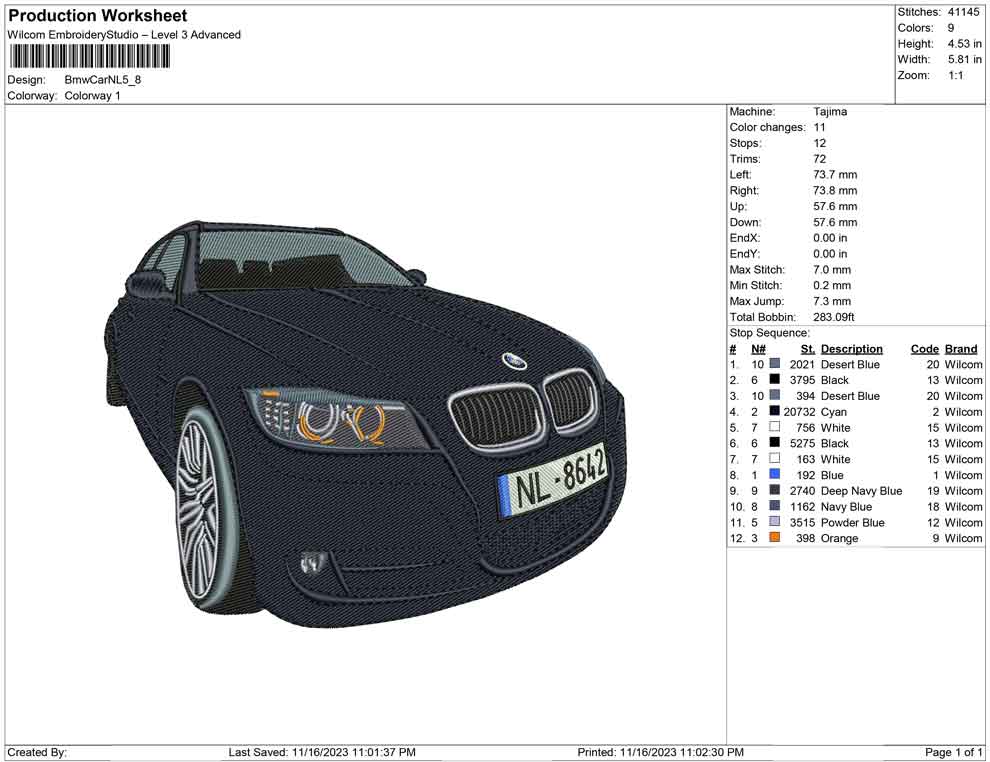
Task: Select the BMW roundel logo on the car hood
Action: coord(513,362)
